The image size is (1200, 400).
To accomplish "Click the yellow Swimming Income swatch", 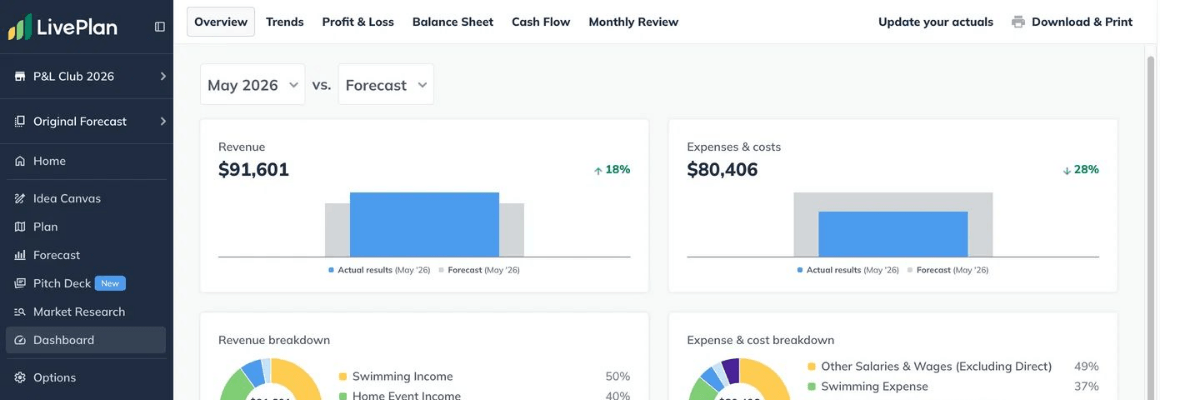I will [x=343, y=377].
